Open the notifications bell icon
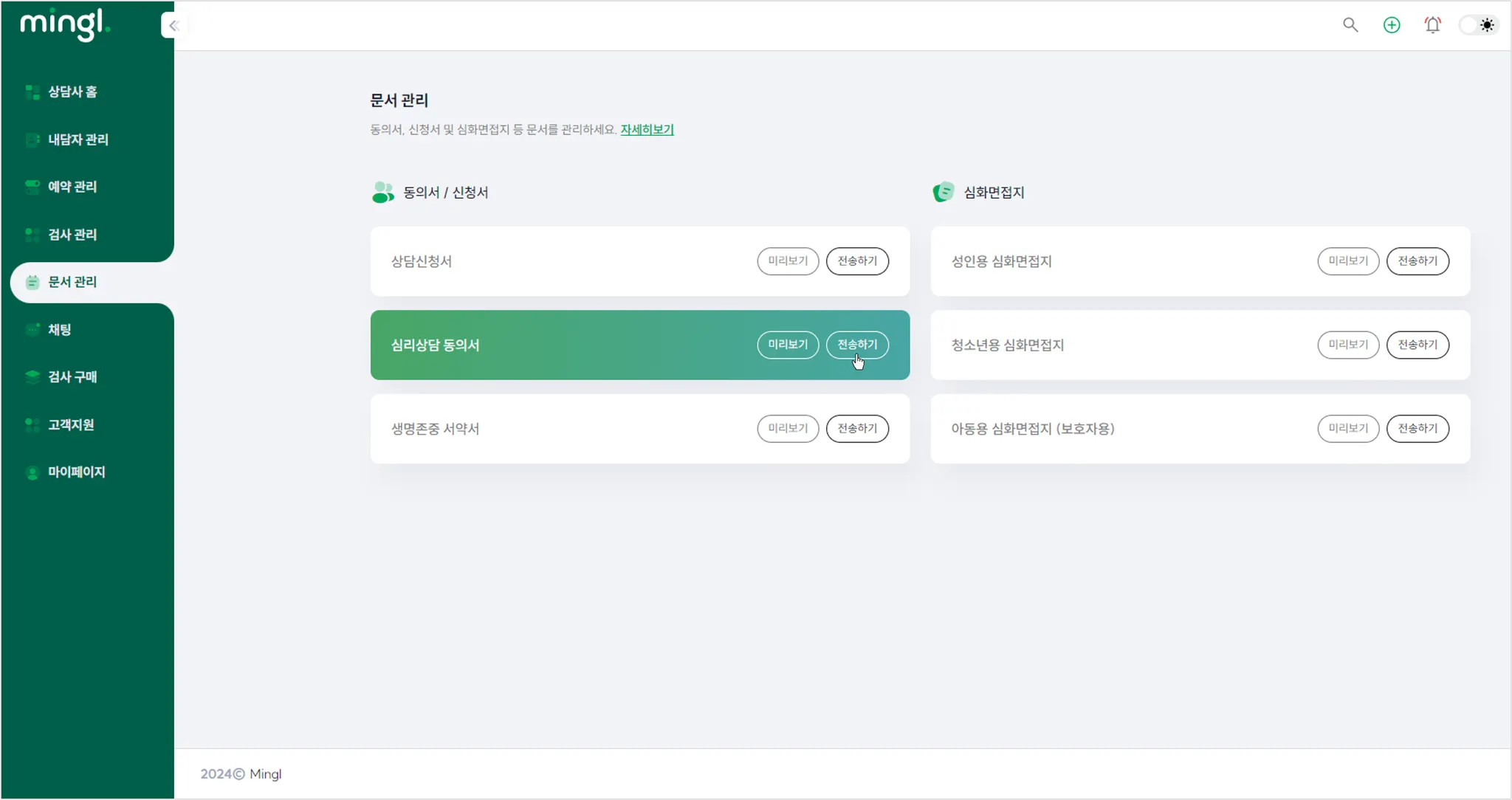1512x800 pixels. [1432, 25]
